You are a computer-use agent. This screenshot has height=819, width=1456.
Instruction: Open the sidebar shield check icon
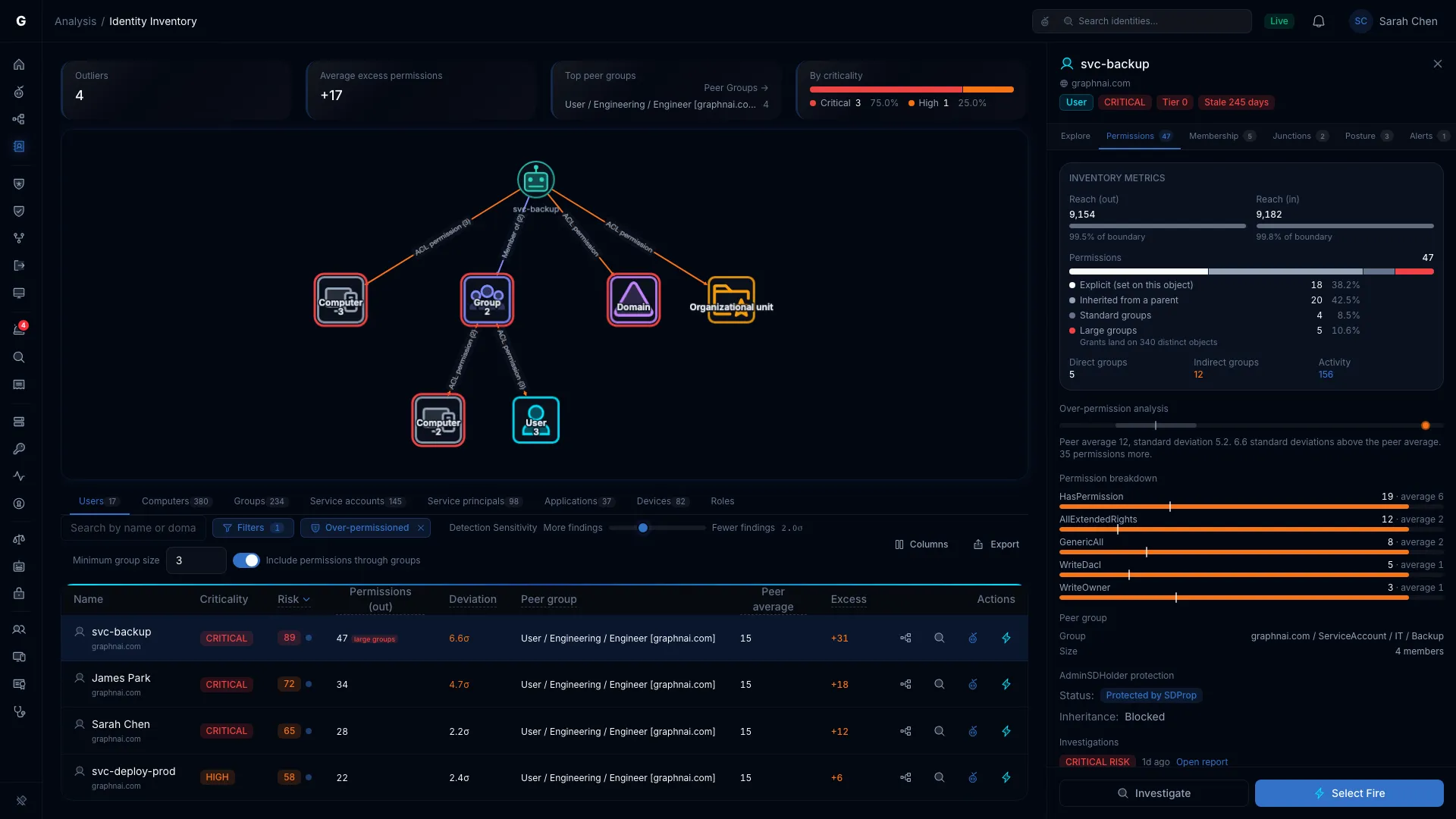19,211
